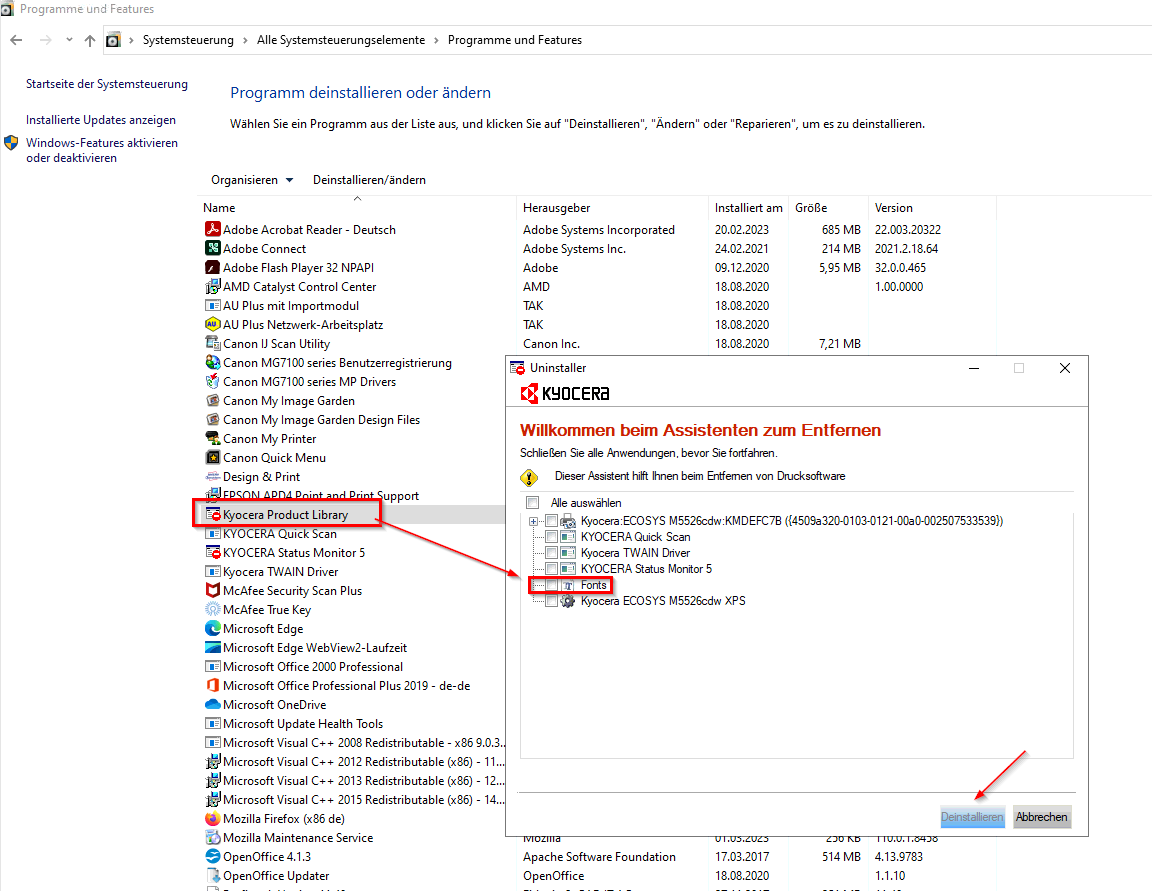Check the Kyocera ECOSYS M5526cdw XPS checkbox
This screenshot has height=891, width=1152.
pos(551,601)
